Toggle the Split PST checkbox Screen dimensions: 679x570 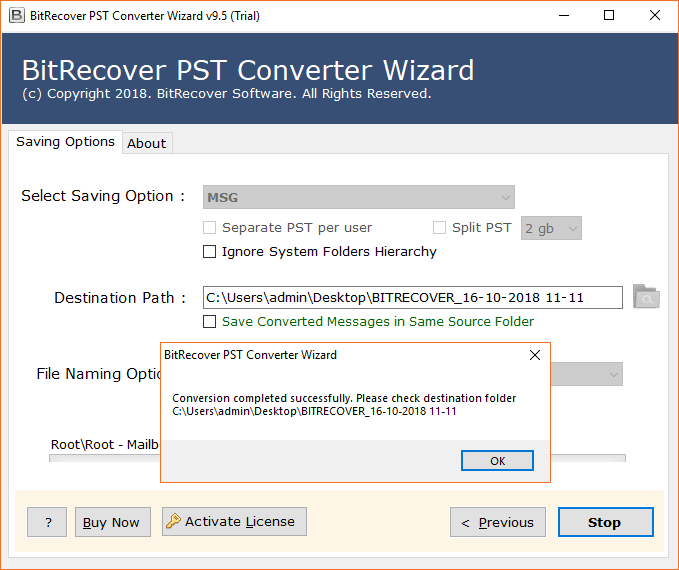tap(440, 227)
